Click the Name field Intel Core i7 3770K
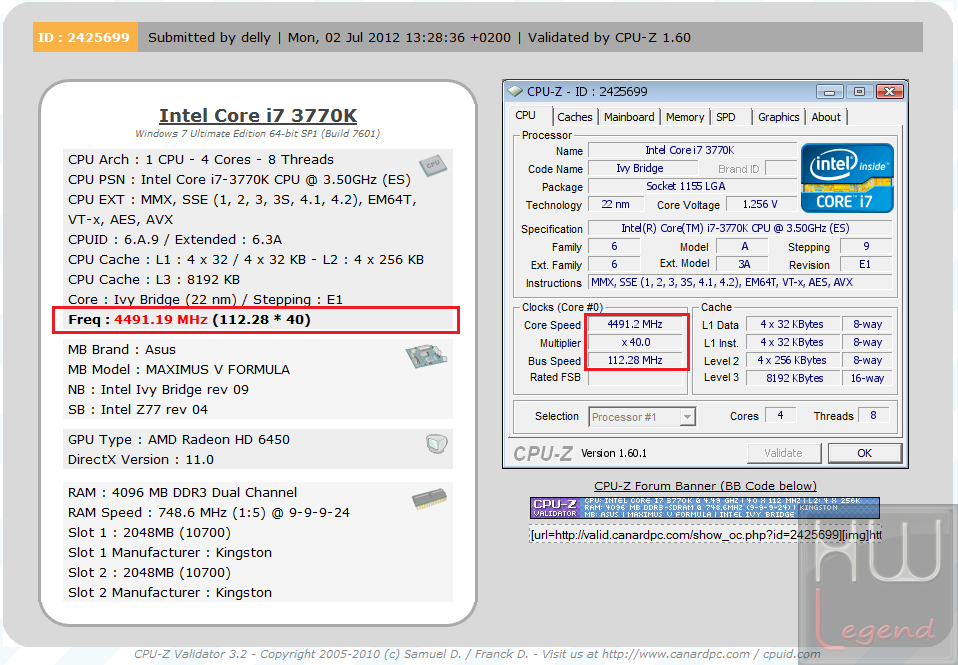Viewport: 958px width, 665px height. [x=691, y=150]
